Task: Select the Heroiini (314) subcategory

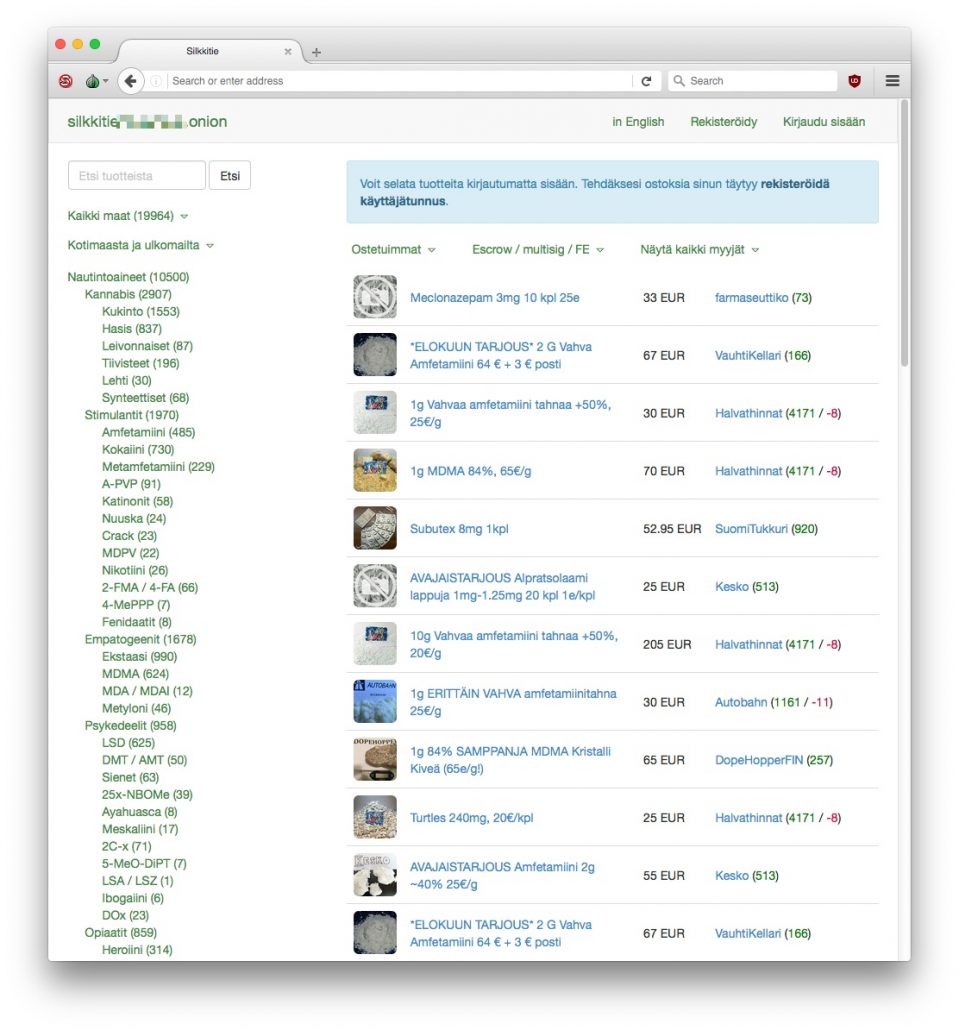Action: pos(137,950)
